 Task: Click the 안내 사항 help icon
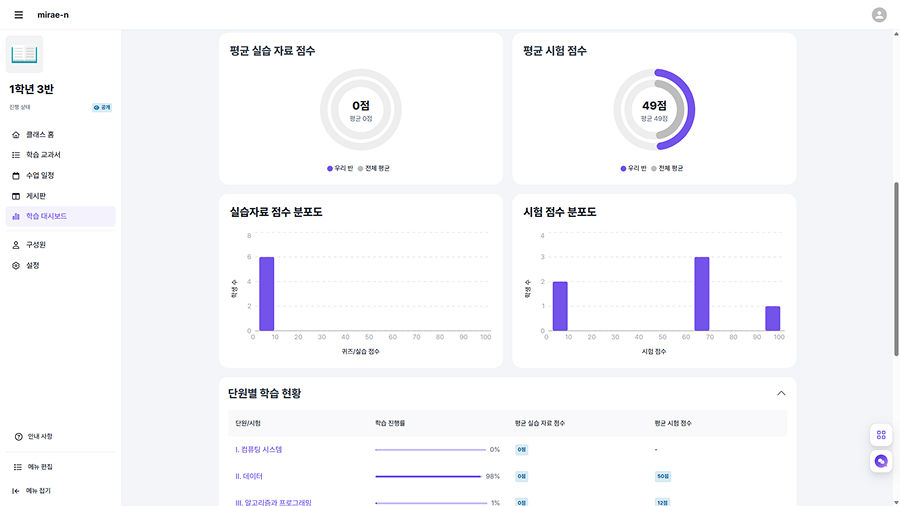pos(18,437)
